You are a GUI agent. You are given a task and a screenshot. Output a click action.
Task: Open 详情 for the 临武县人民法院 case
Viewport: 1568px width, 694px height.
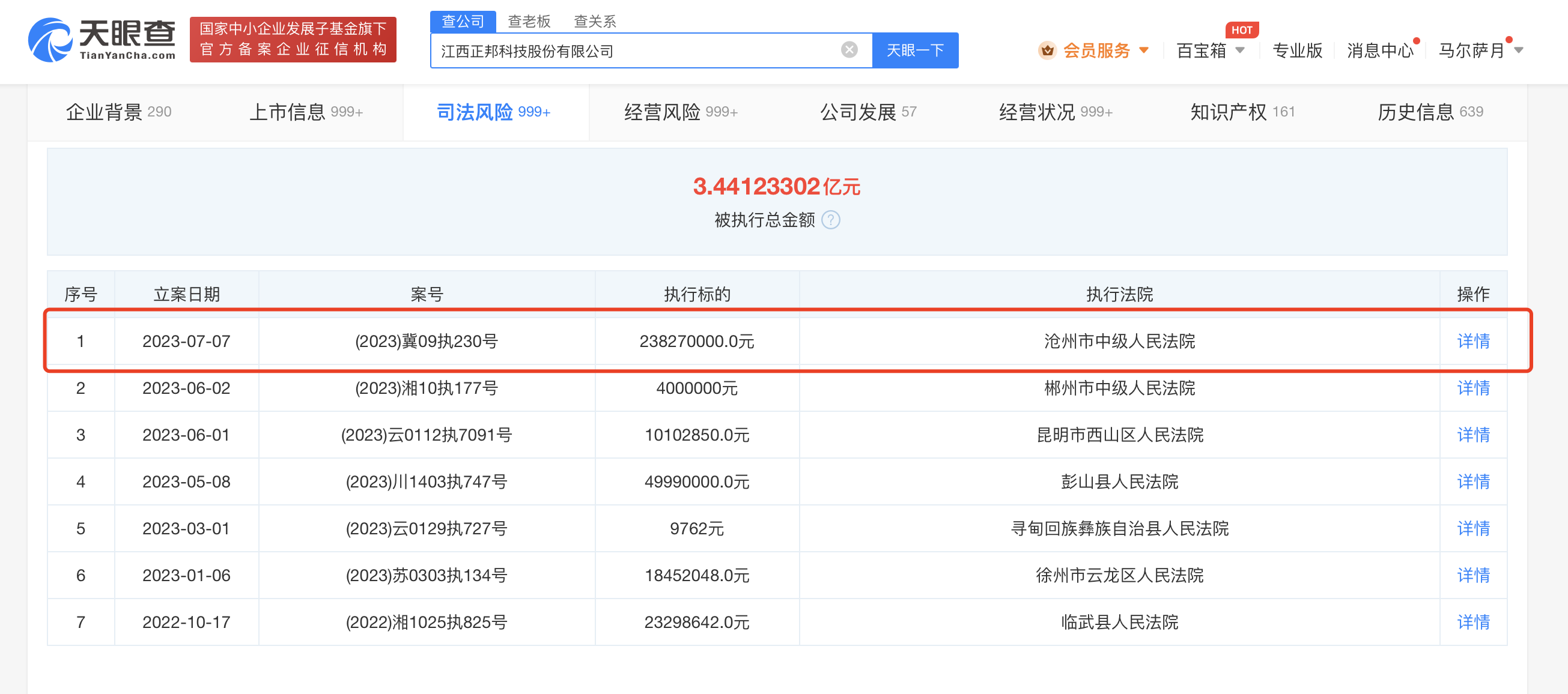pos(1472,621)
